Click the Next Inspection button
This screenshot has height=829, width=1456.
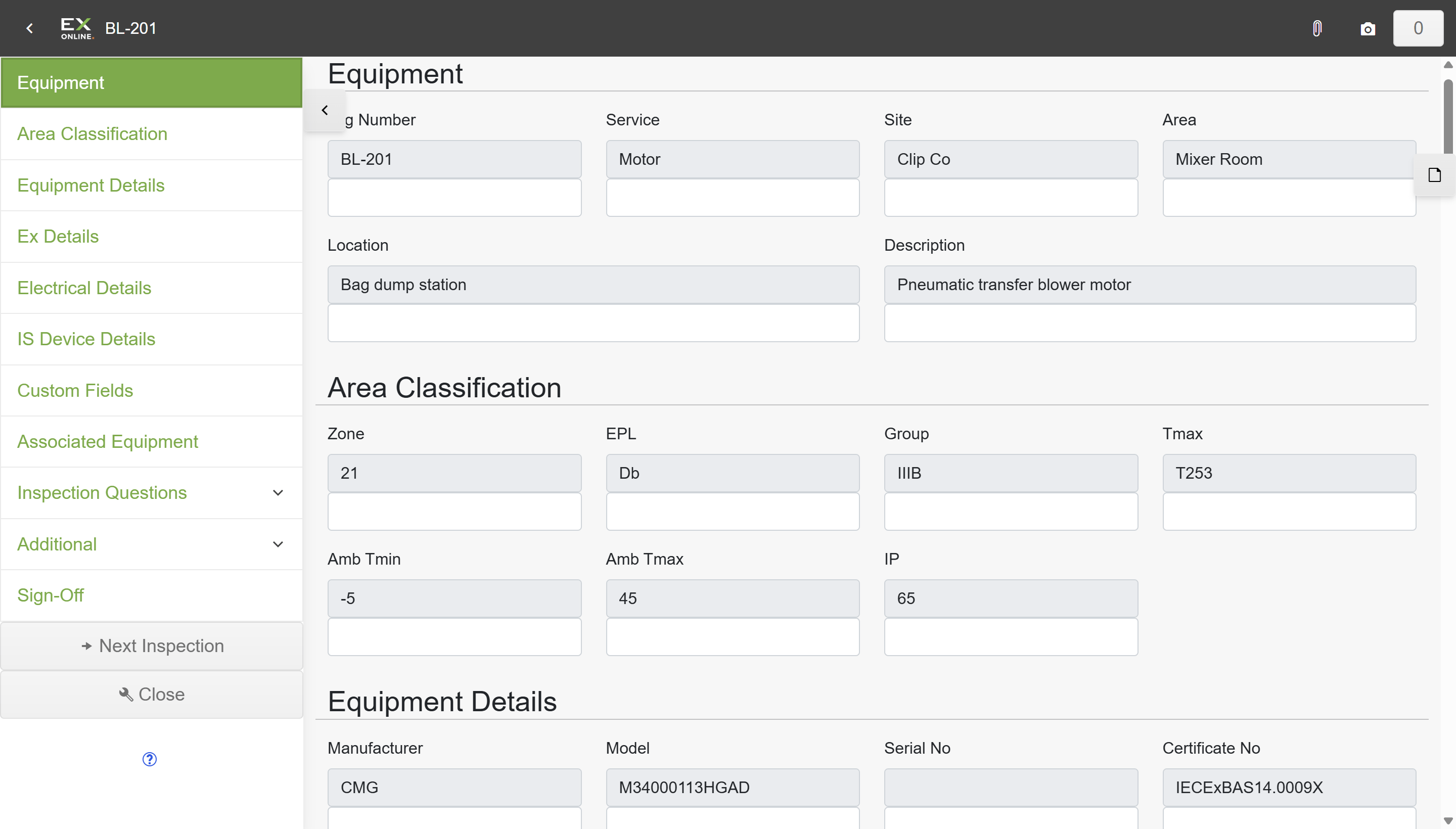pyautogui.click(x=152, y=646)
